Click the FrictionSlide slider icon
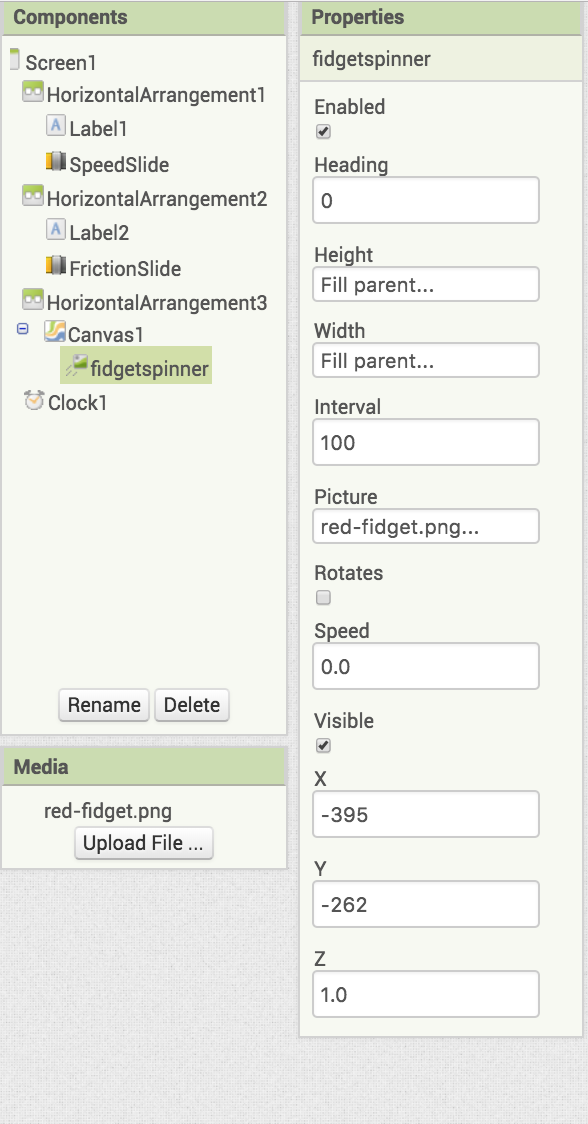This screenshot has height=1124, width=588. pyautogui.click(x=56, y=266)
